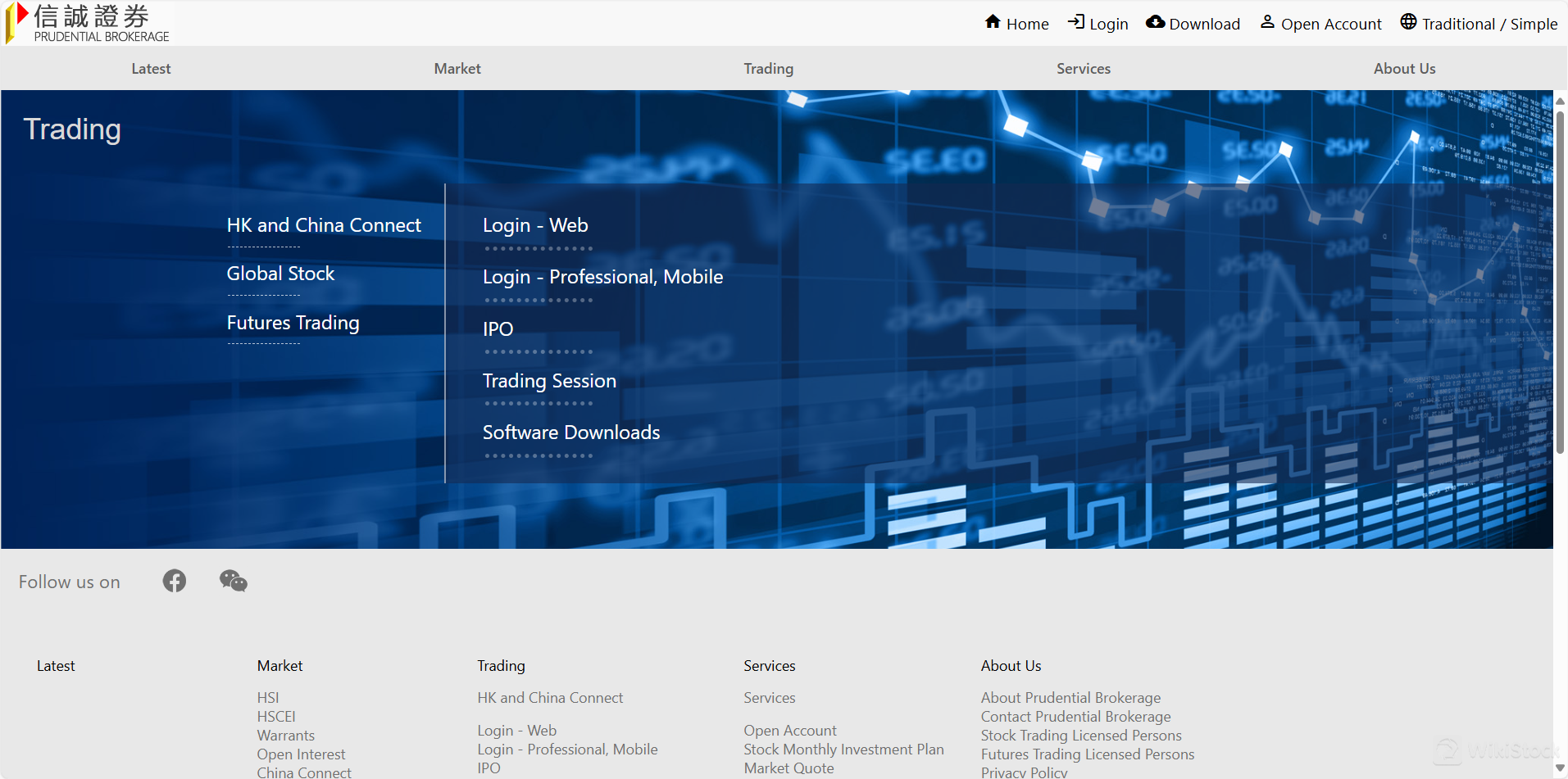Click the page vertical scrollbar thumb

1560,279
